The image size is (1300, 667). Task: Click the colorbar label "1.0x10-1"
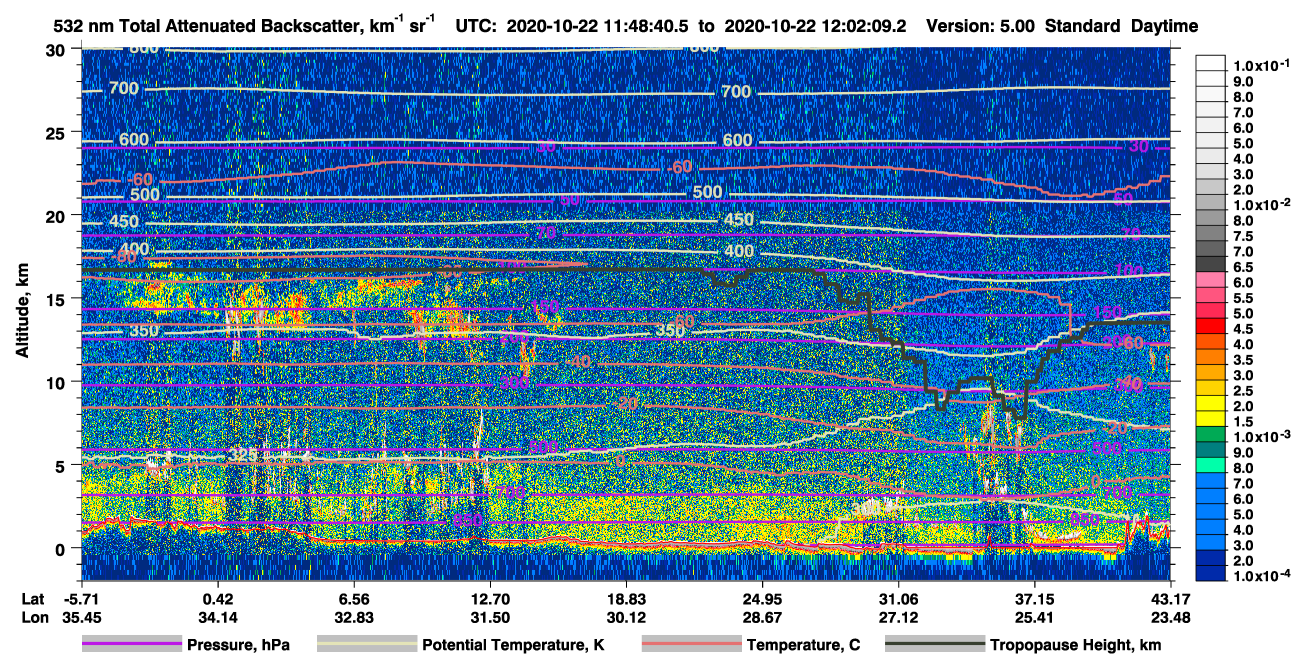1261,65
